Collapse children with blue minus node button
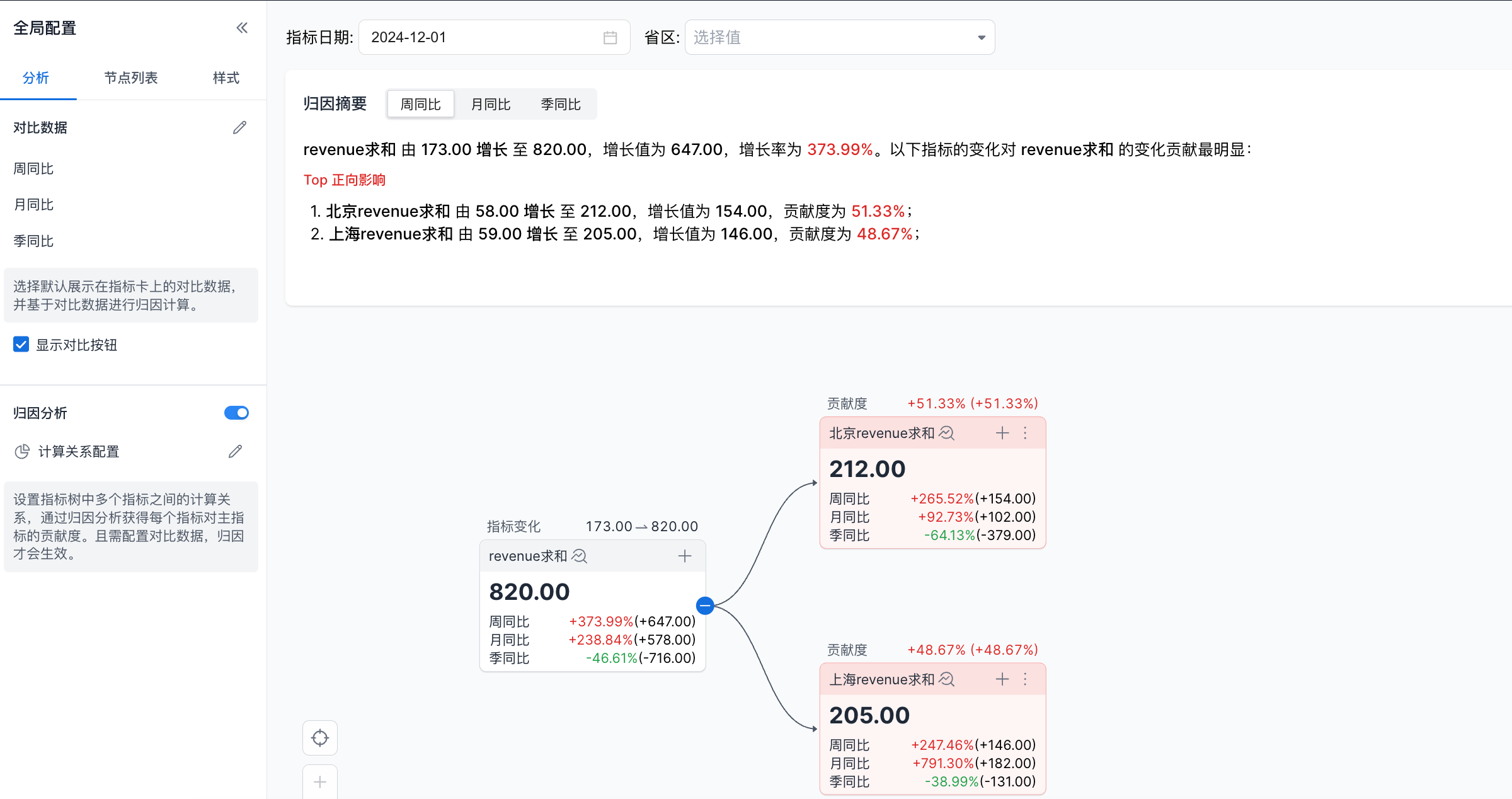This screenshot has height=799, width=1512. [x=705, y=606]
